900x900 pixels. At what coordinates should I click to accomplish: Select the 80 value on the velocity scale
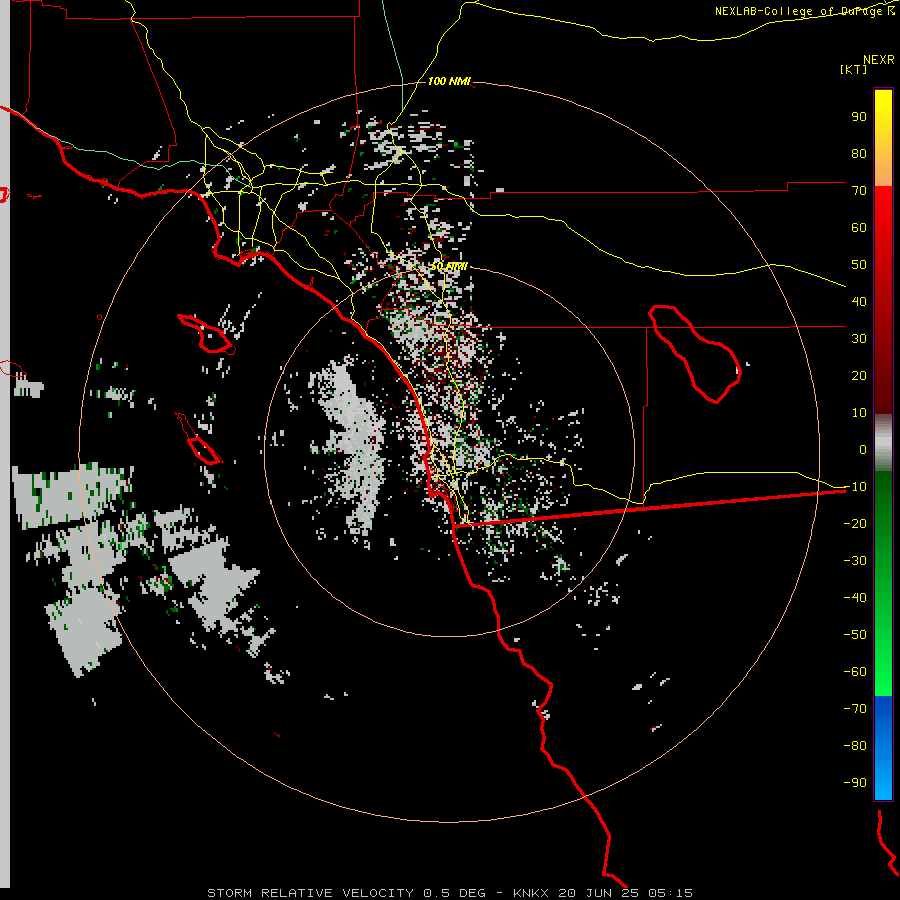click(x=859, y=153)
